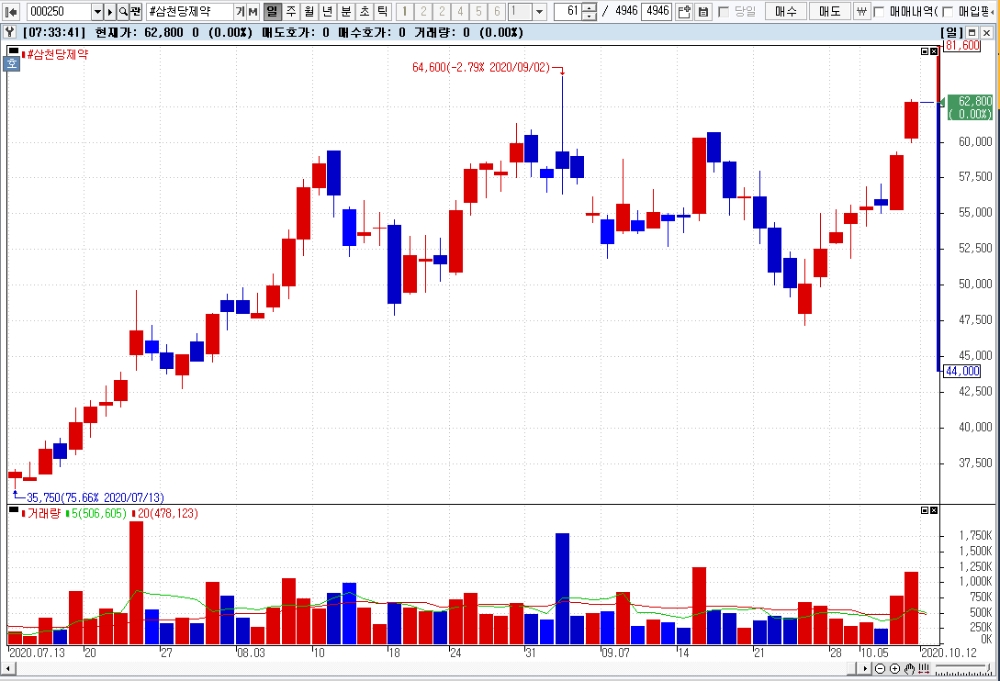Open the stock search magnifier icon
The height and width of the screenshot is (681, 1000).
coord(123,11)
